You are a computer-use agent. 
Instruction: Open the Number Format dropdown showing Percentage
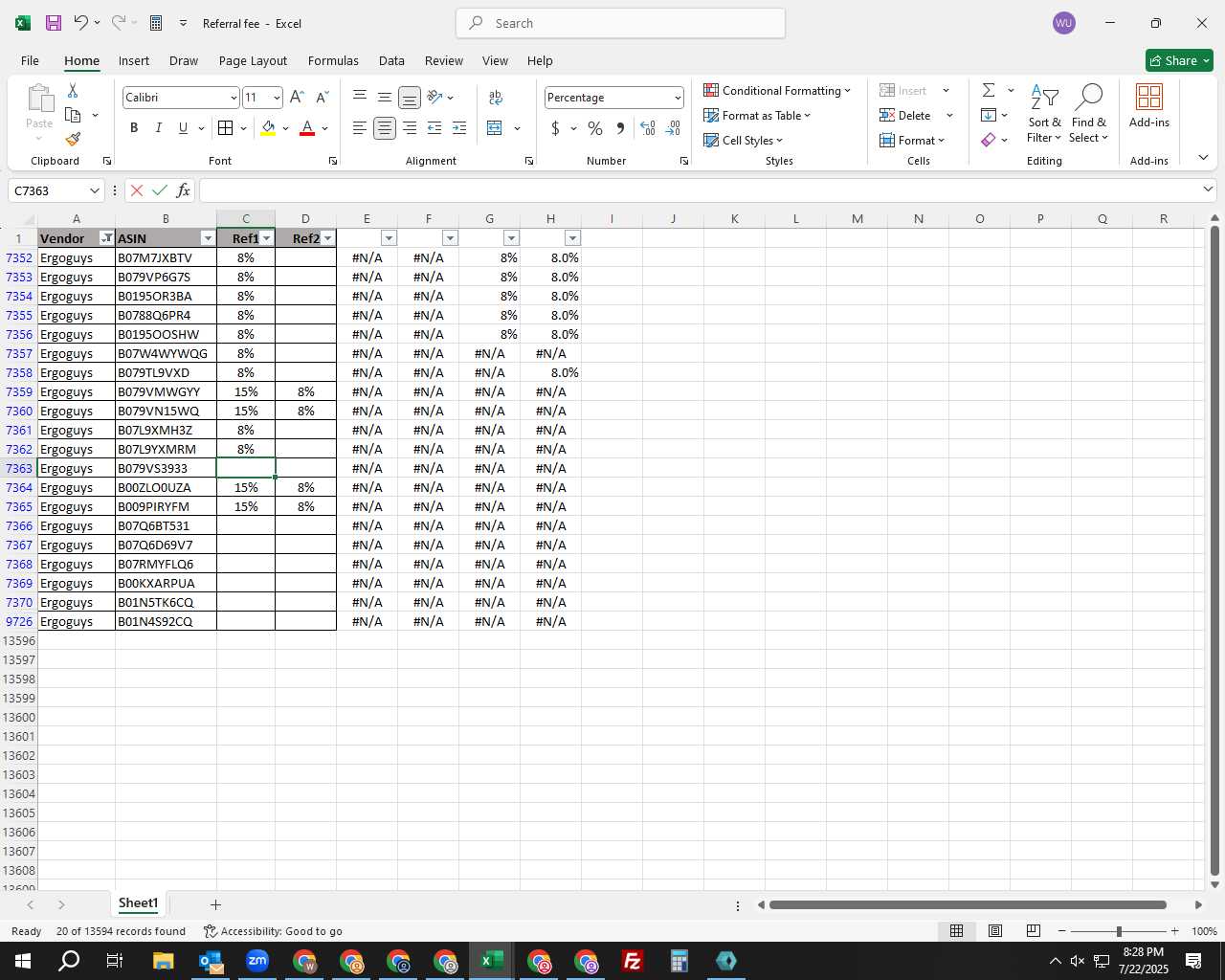[x=678, y=98]
